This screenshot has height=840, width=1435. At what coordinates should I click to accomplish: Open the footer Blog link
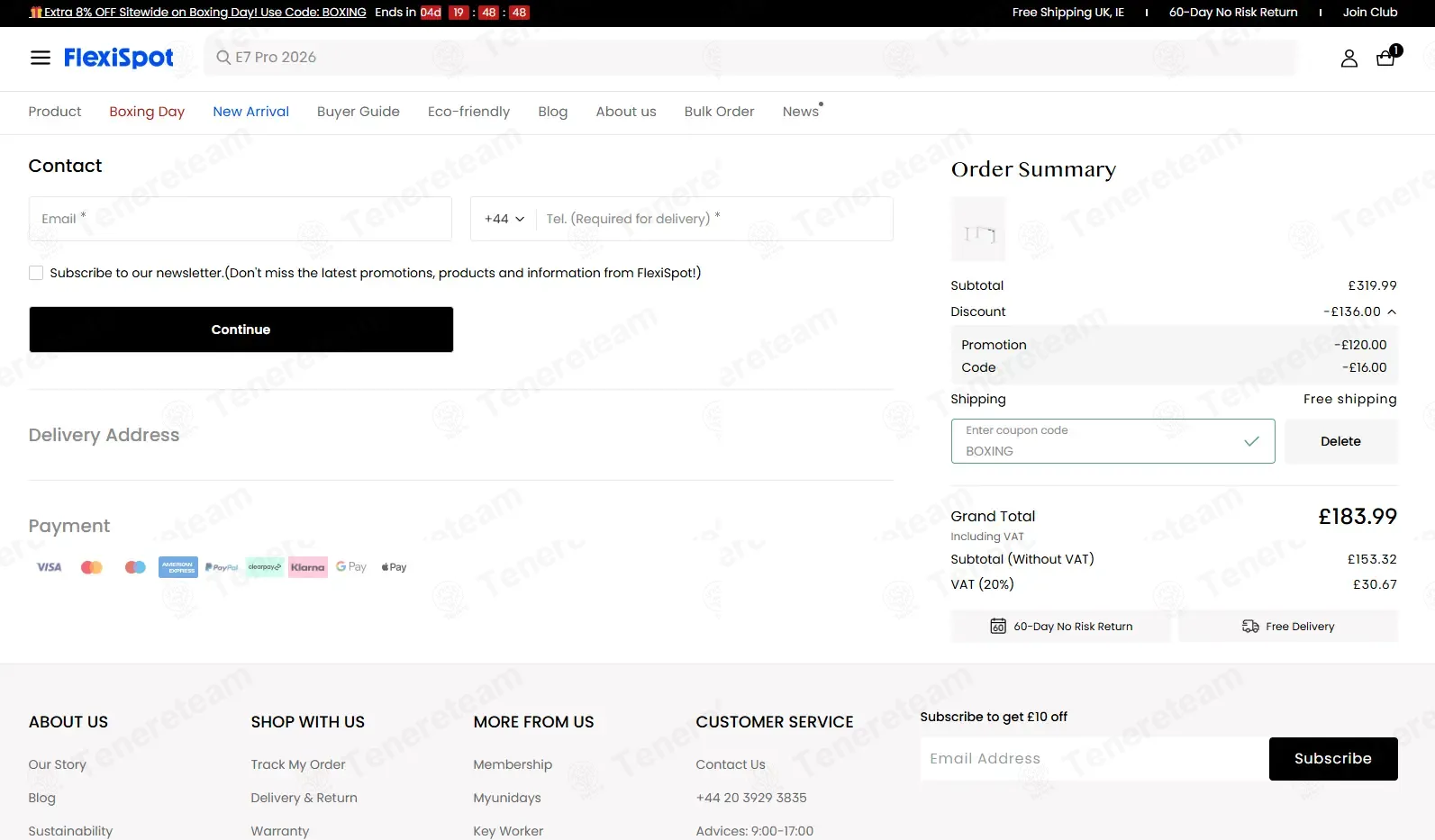click(41, 798)
